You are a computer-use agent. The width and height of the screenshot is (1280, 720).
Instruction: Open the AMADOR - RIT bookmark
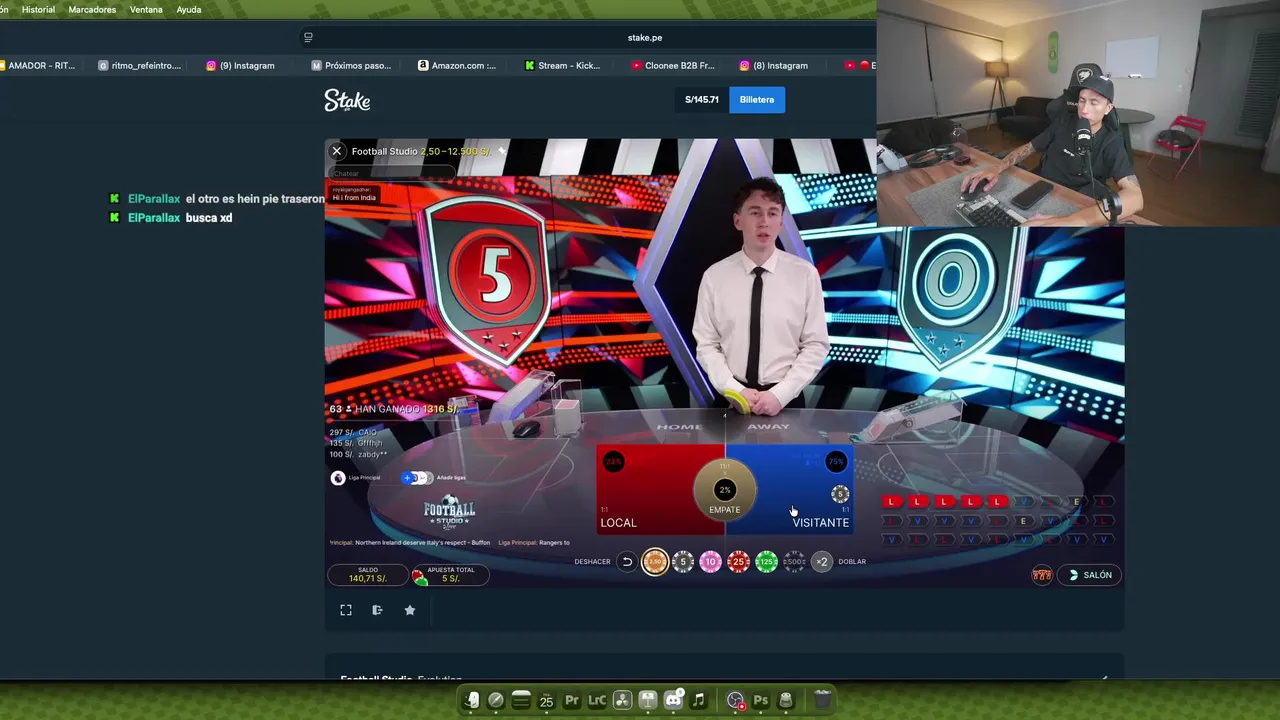coord(38,65)
